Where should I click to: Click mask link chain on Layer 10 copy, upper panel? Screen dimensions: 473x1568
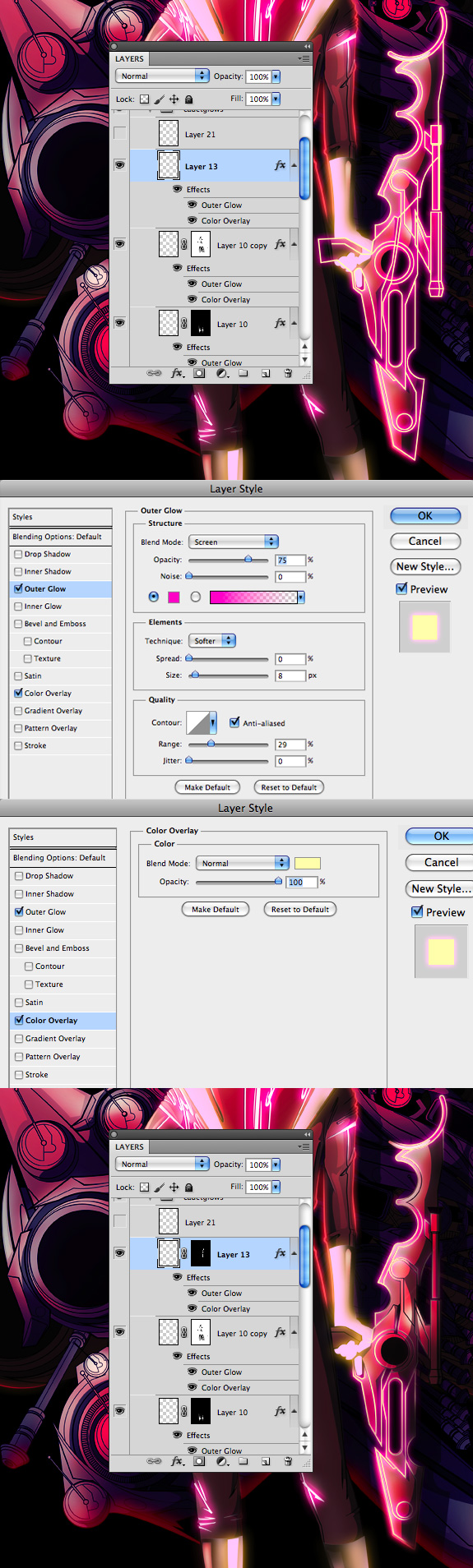pos(184,244)
